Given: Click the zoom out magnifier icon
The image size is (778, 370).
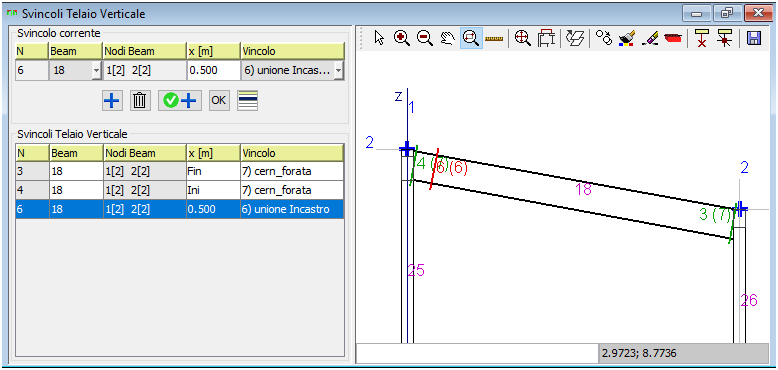Looking at the screenshot, I should tap(425, 38).
